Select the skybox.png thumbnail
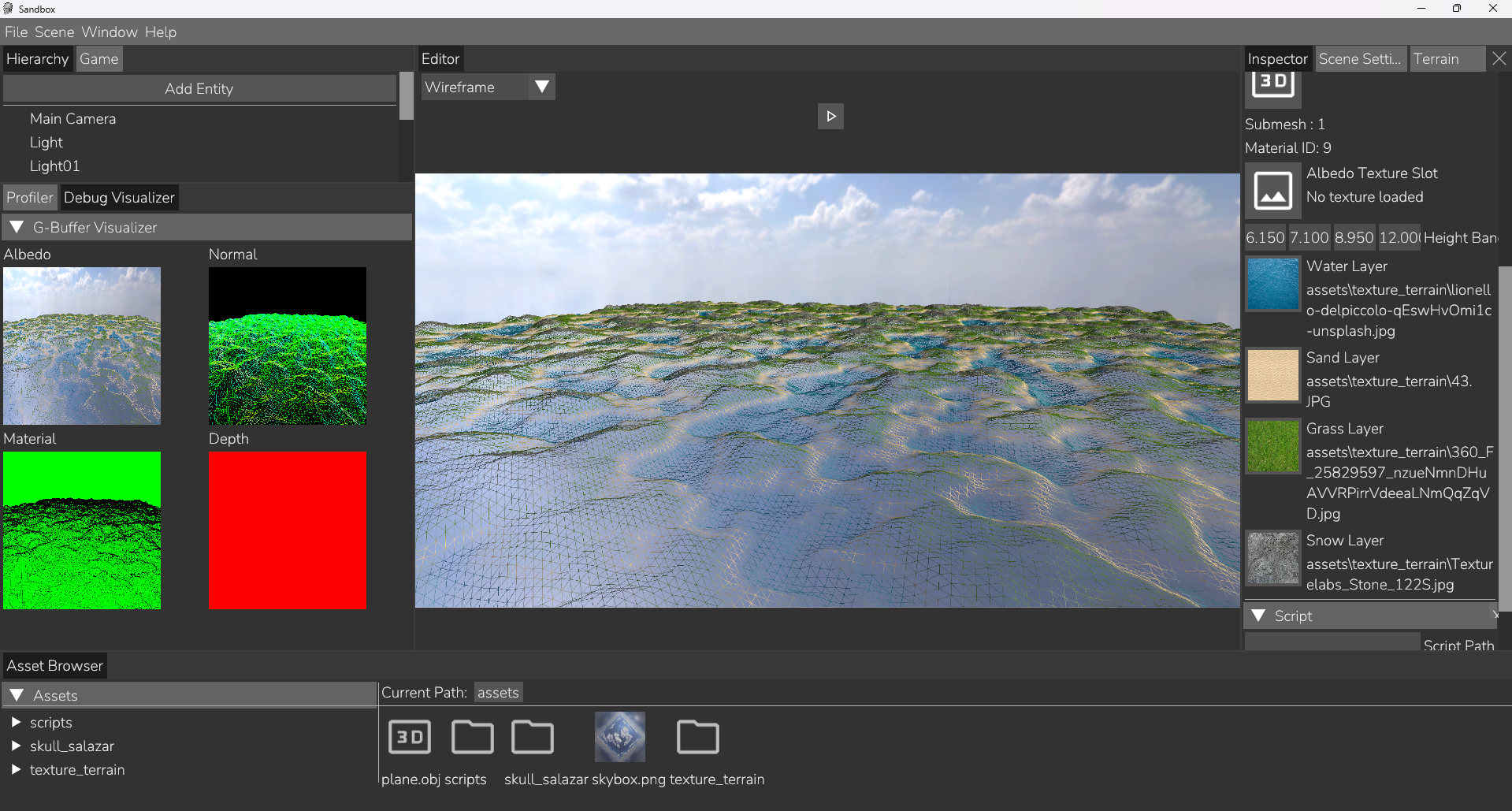Viewport: 1512px width, 811px height. [620, 737]
